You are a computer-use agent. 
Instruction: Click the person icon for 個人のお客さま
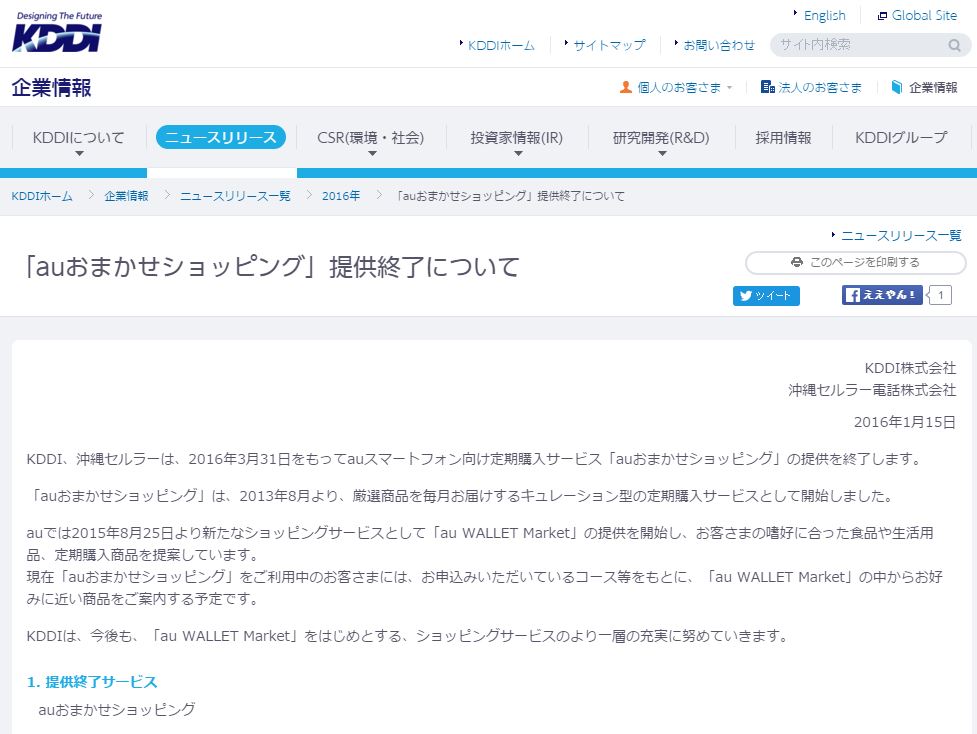point(626,87)
